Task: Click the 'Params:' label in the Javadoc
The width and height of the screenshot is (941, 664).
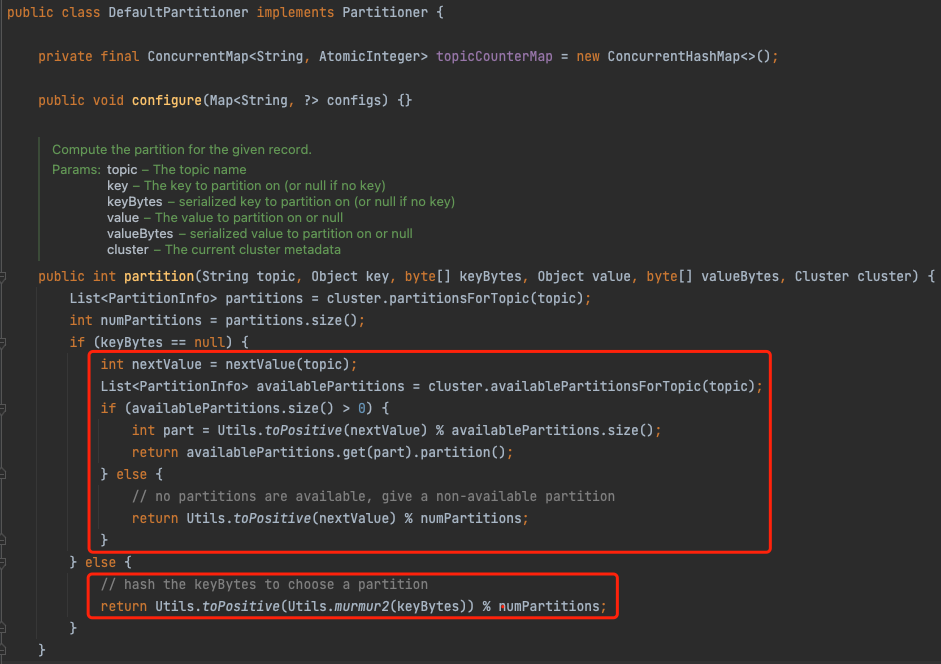Action: (x=76, y=170)
